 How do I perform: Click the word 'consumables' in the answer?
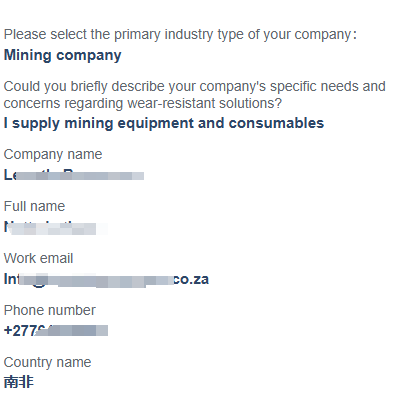click(276, 123)
